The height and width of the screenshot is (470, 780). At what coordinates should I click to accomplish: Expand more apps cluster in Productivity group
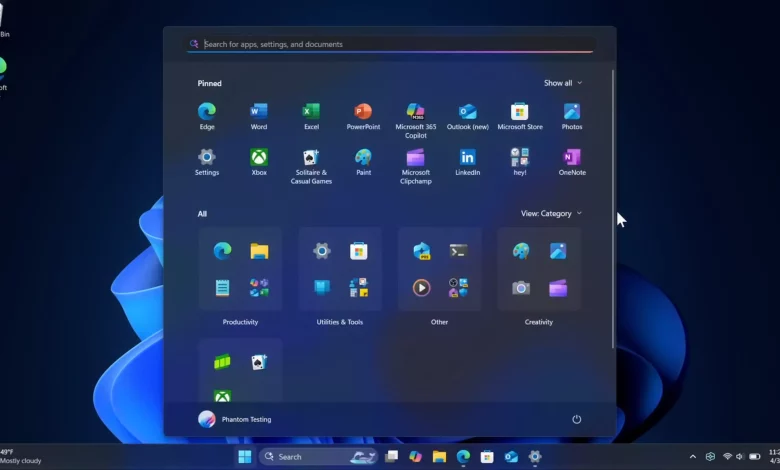click(x=259, y=287)
